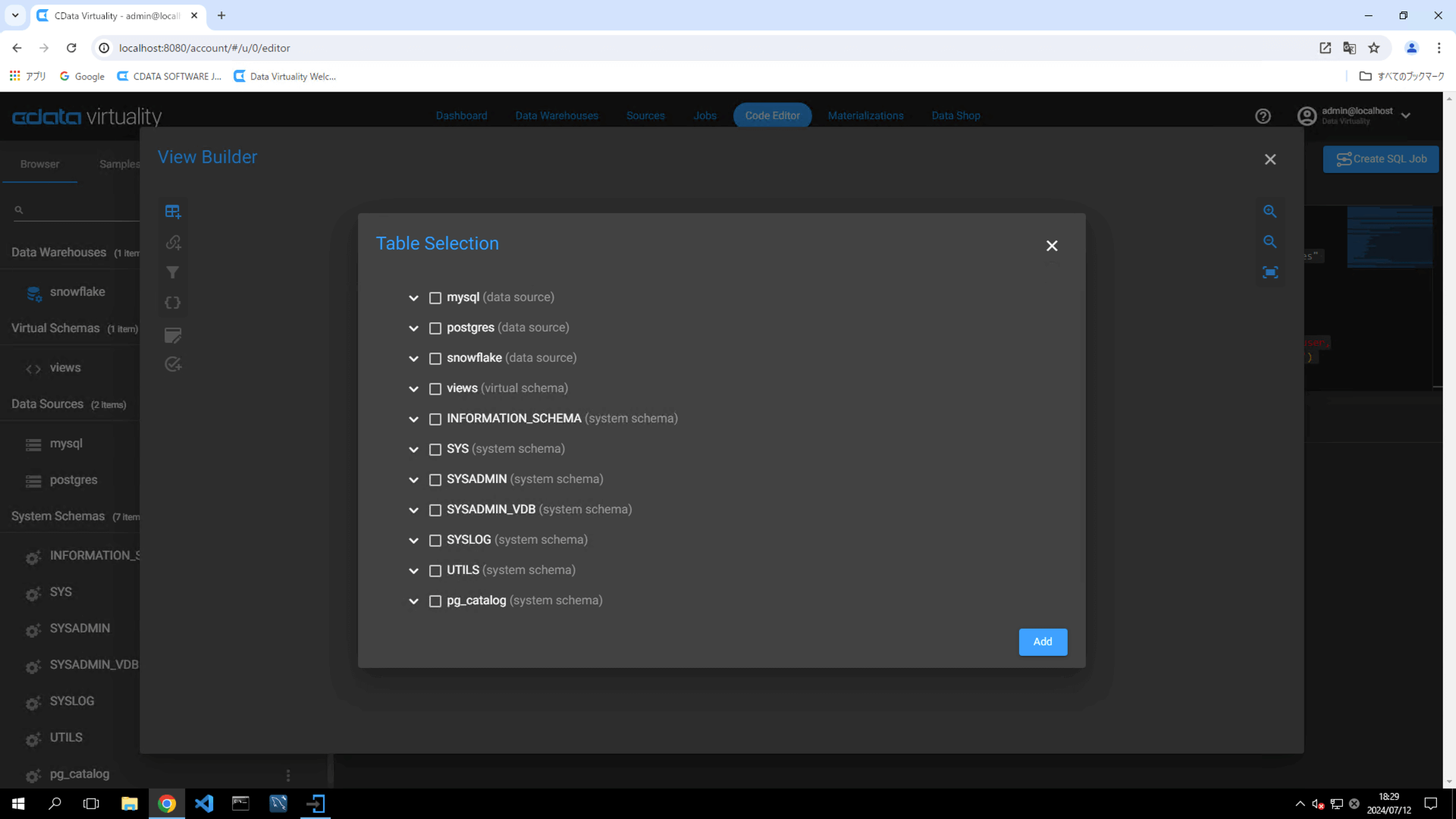1456x819 pixels.
Task: Expand the postgres data source node
Action: pyautogui.click(x=413, y=328)
